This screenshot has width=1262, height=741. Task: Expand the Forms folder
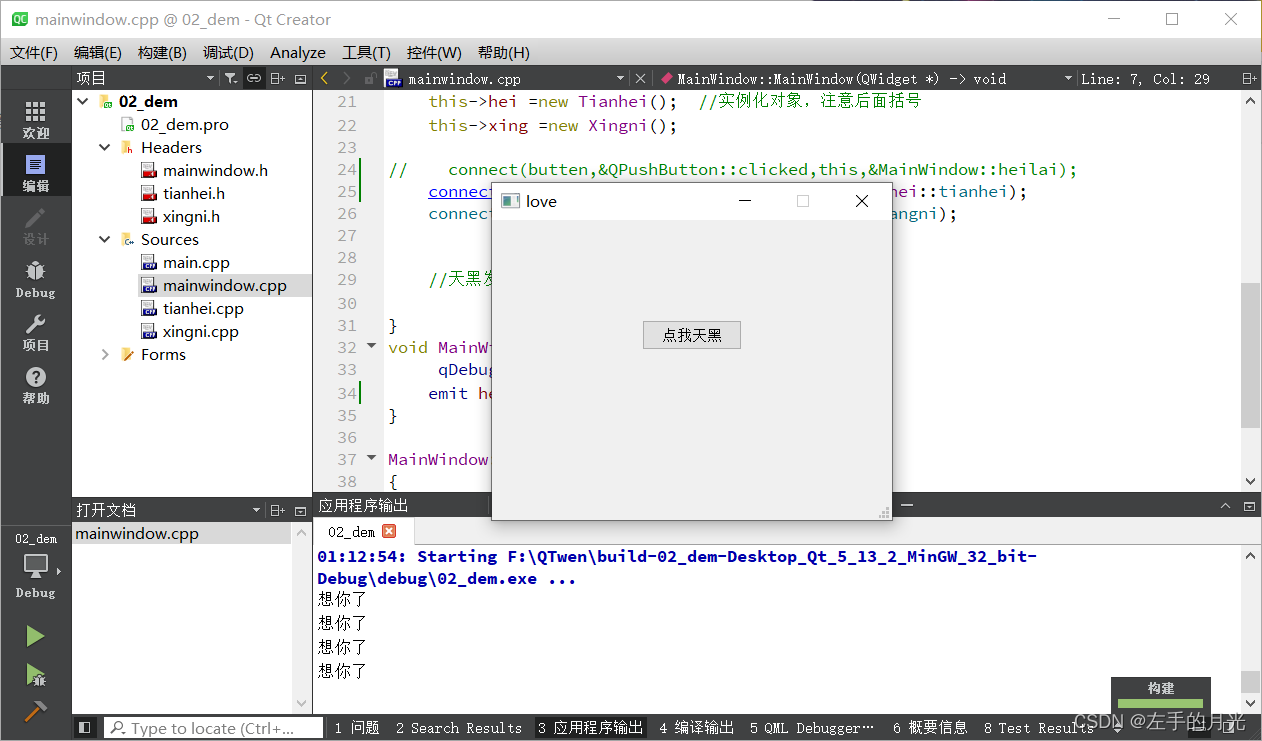coord(104,354)
